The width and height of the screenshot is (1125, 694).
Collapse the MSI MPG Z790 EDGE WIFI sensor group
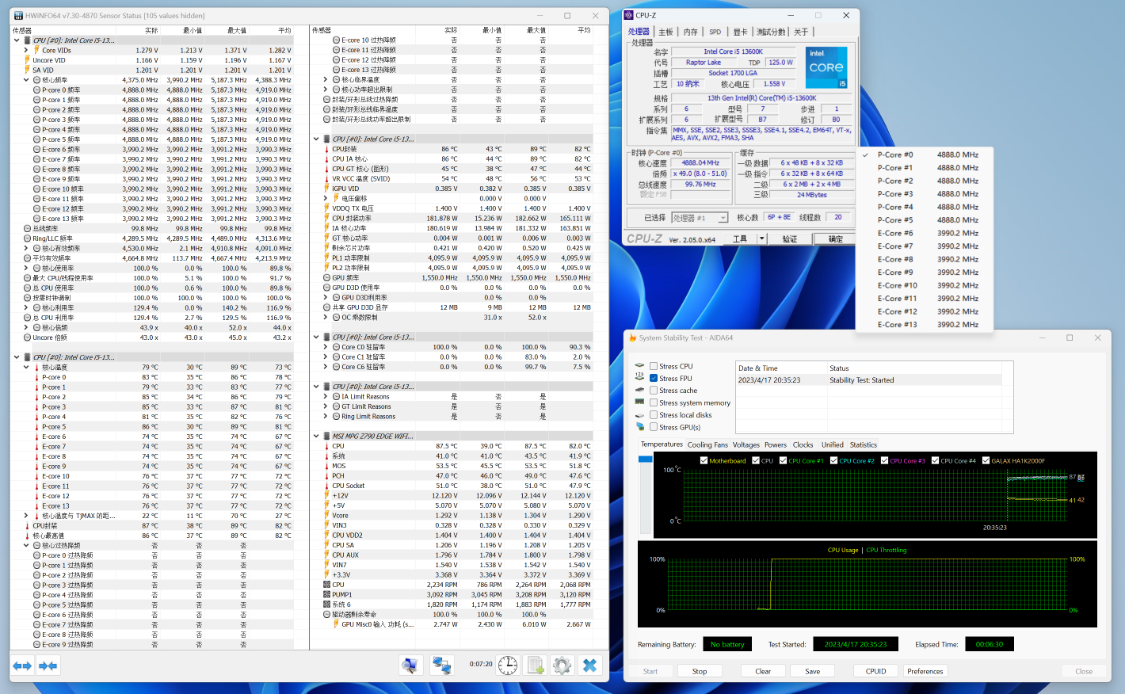(318, 436)
